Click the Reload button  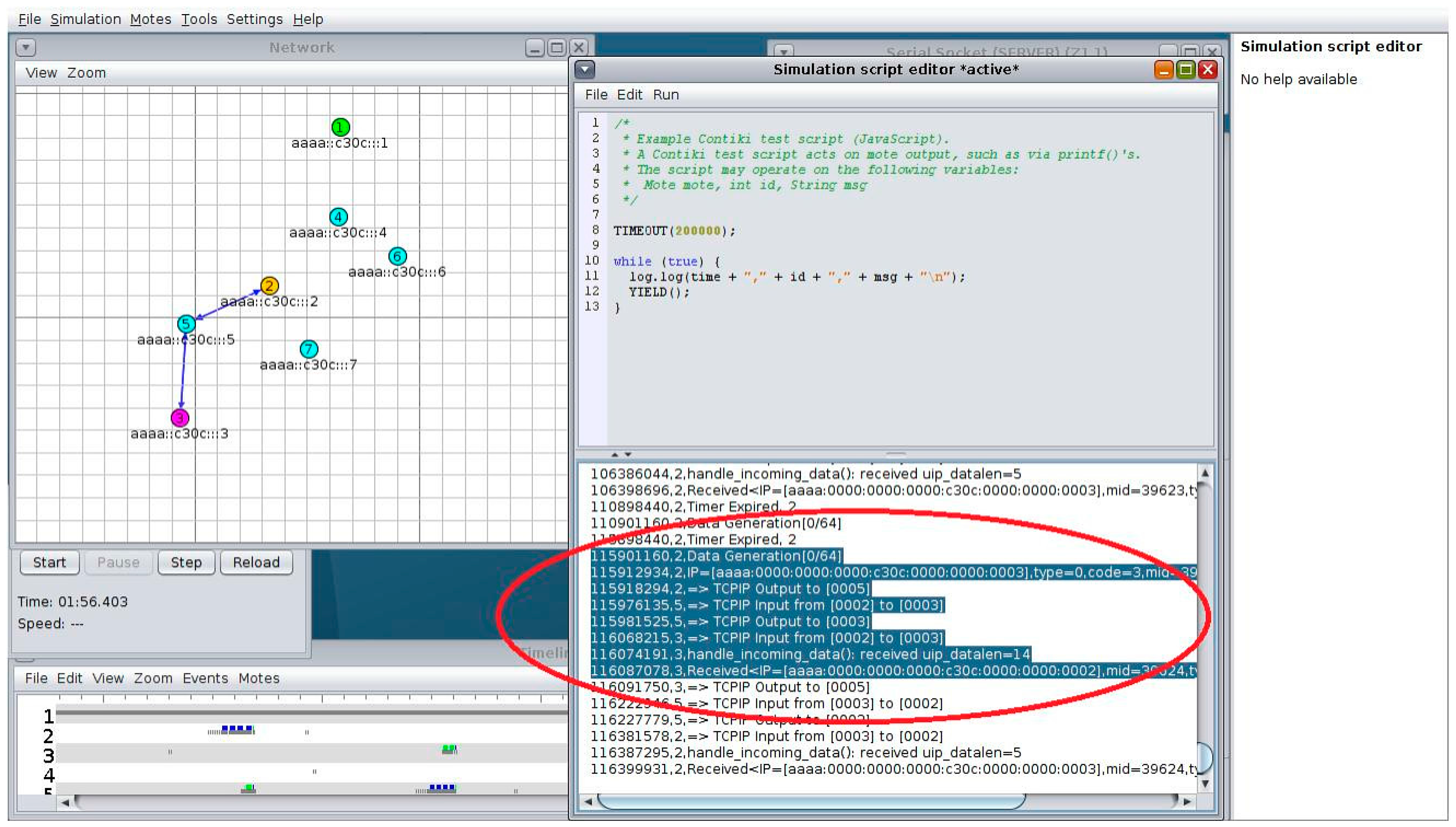tap(256, 562)
